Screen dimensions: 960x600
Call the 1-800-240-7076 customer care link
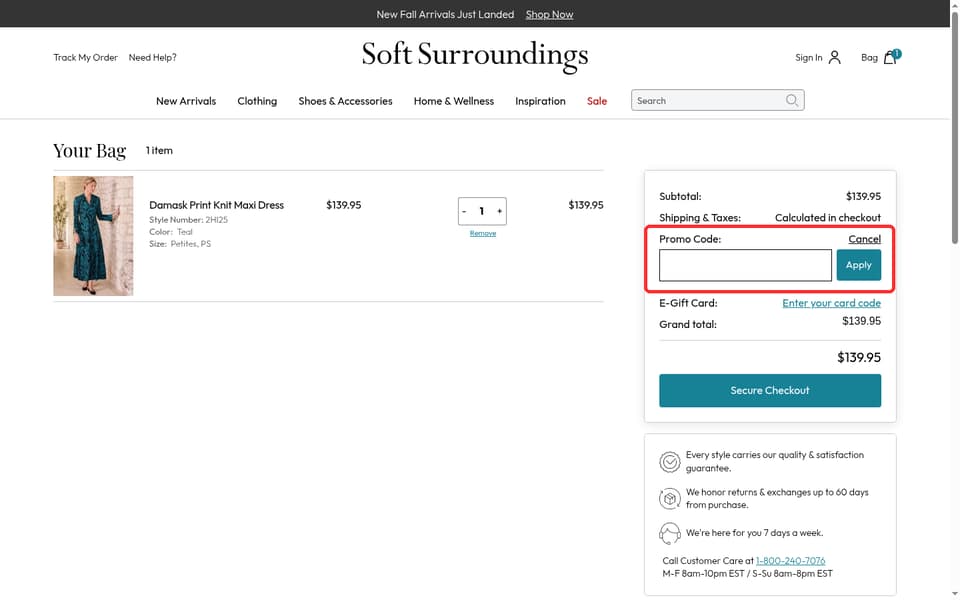coord(790,561)
